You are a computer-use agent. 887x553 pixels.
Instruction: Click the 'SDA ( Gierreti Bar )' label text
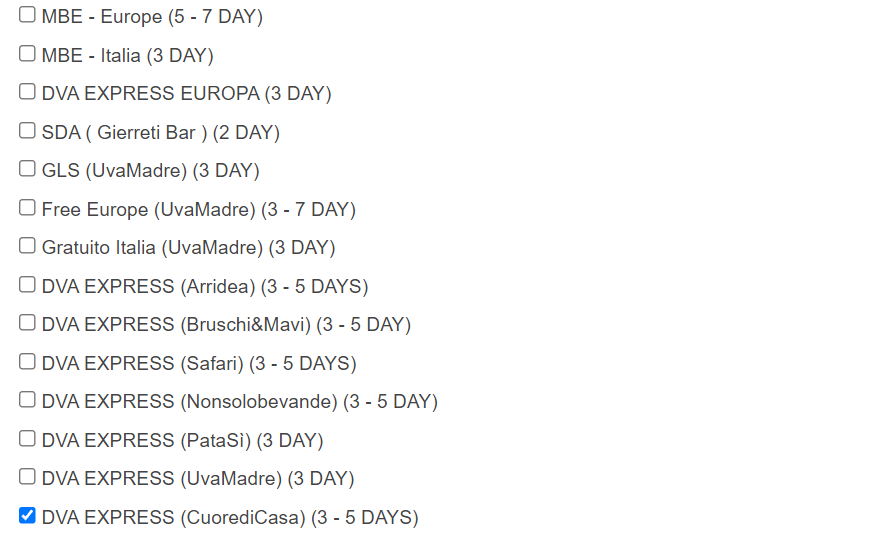(x=124, y=132)
